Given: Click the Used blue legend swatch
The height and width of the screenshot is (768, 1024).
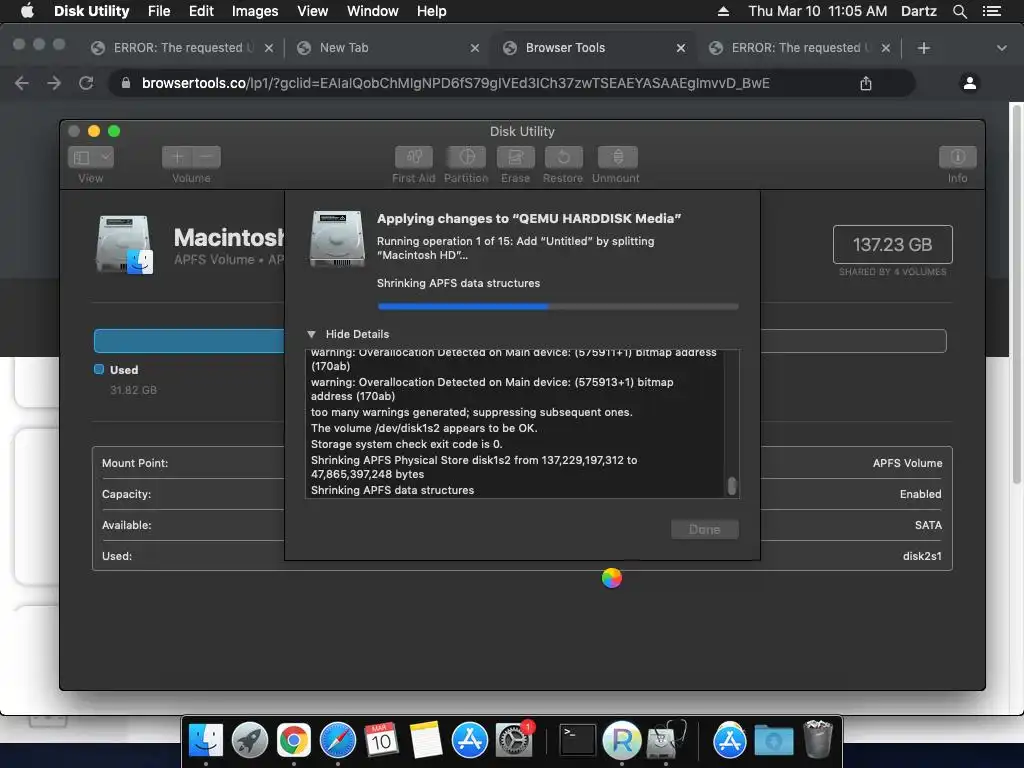Looking at the screenshot, I should point(99,370).
